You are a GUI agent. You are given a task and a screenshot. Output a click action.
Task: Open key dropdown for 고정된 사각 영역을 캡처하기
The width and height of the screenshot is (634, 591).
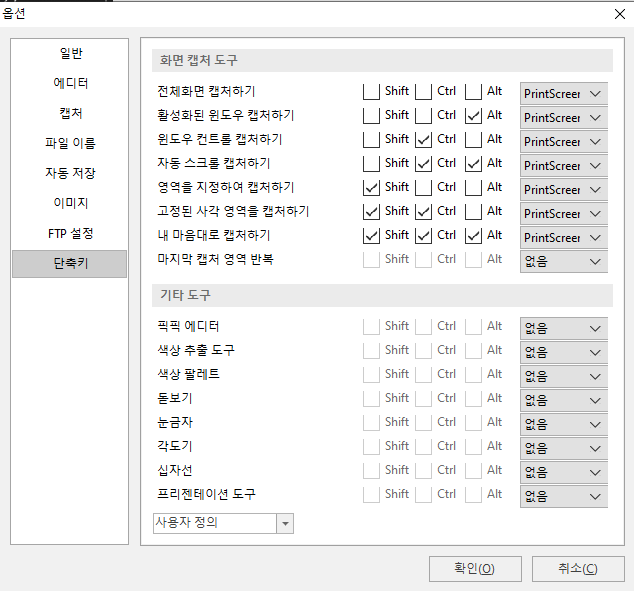(564, 213)
